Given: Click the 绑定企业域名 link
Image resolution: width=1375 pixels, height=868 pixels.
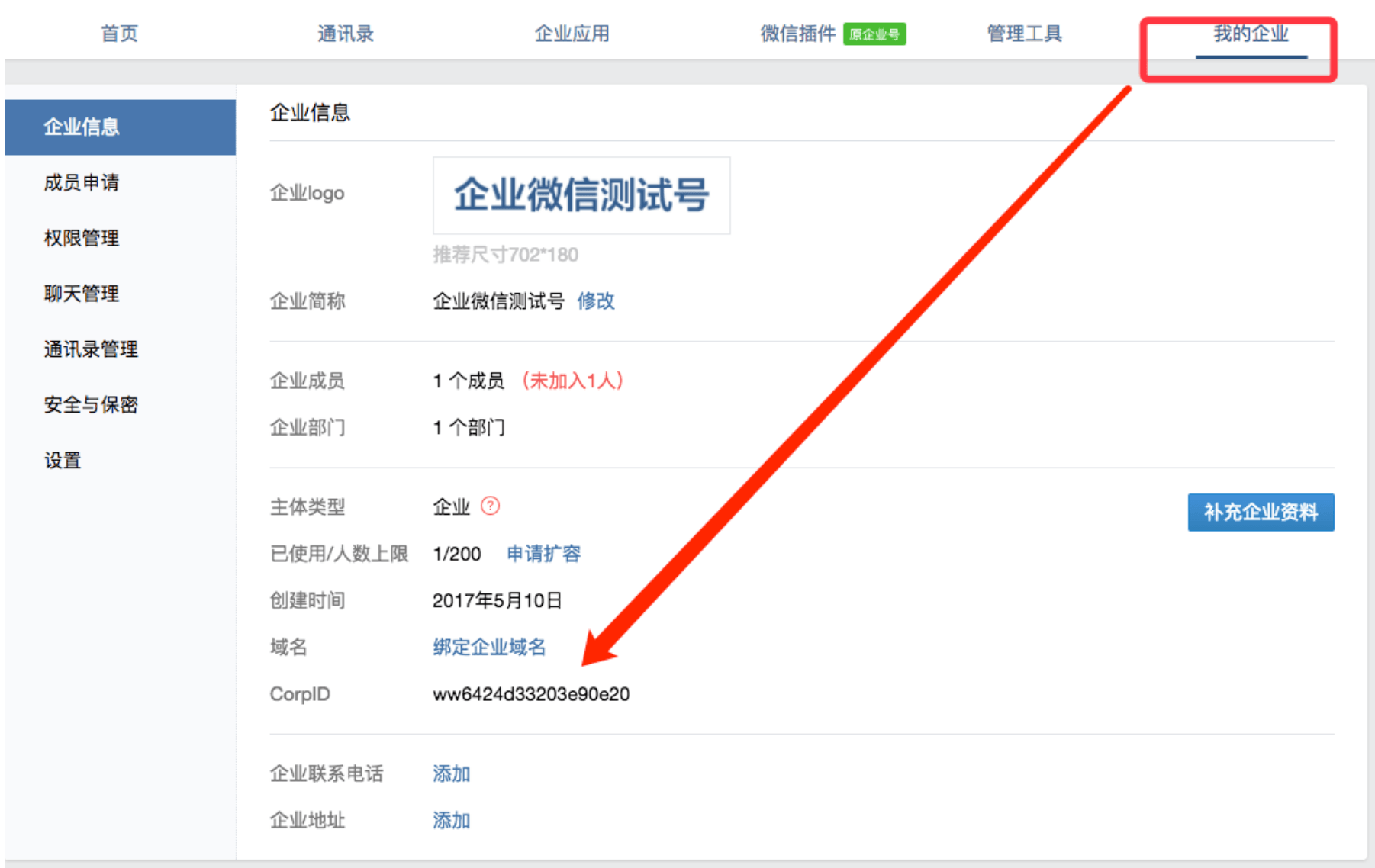Looking at the screenshot, I should point(489,648).
